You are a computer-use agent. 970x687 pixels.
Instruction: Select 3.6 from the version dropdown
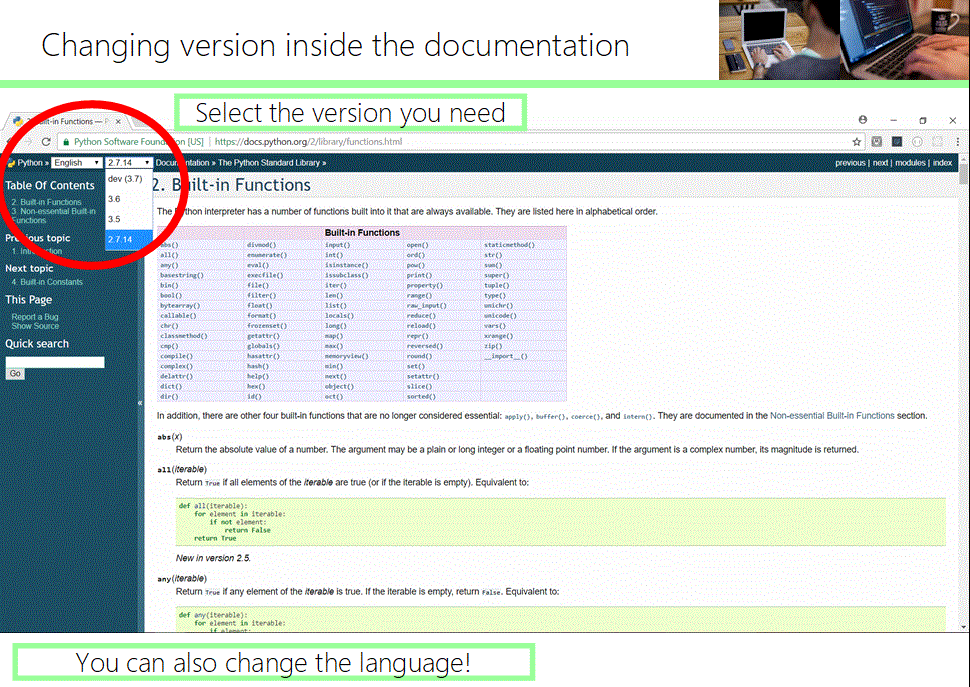click(115, 199)
